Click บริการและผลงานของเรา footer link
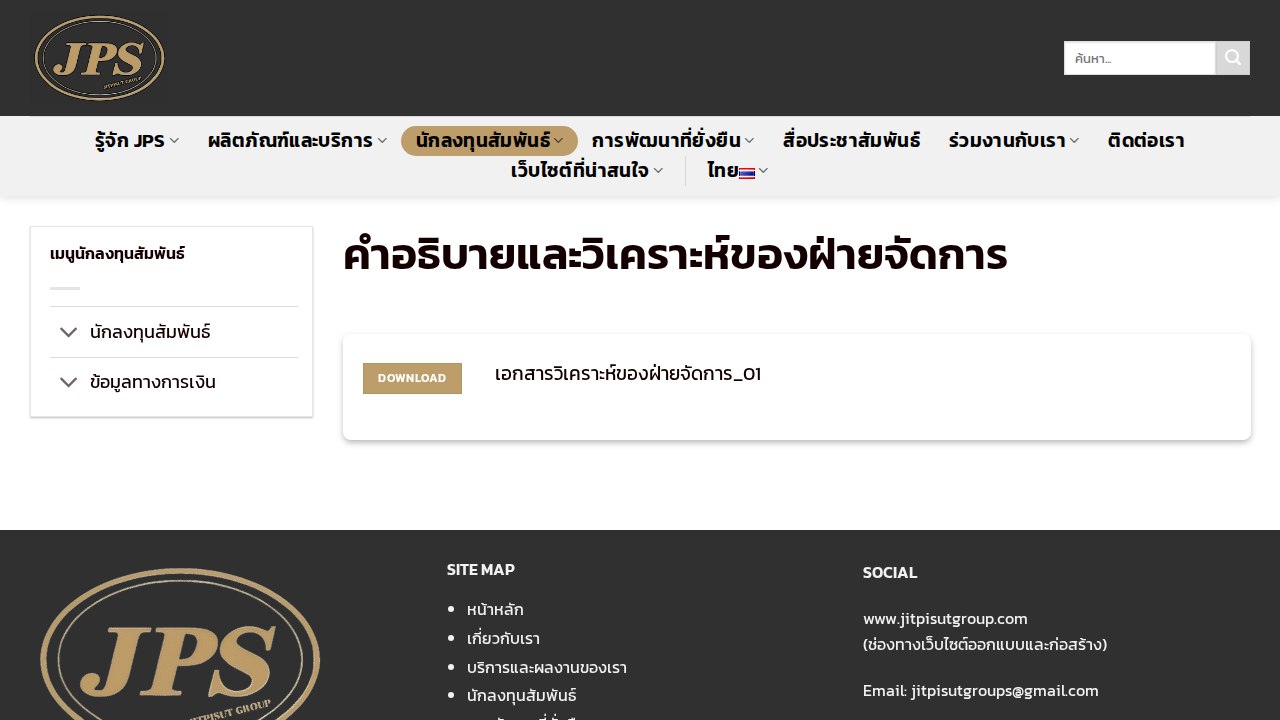 [546, 667]
